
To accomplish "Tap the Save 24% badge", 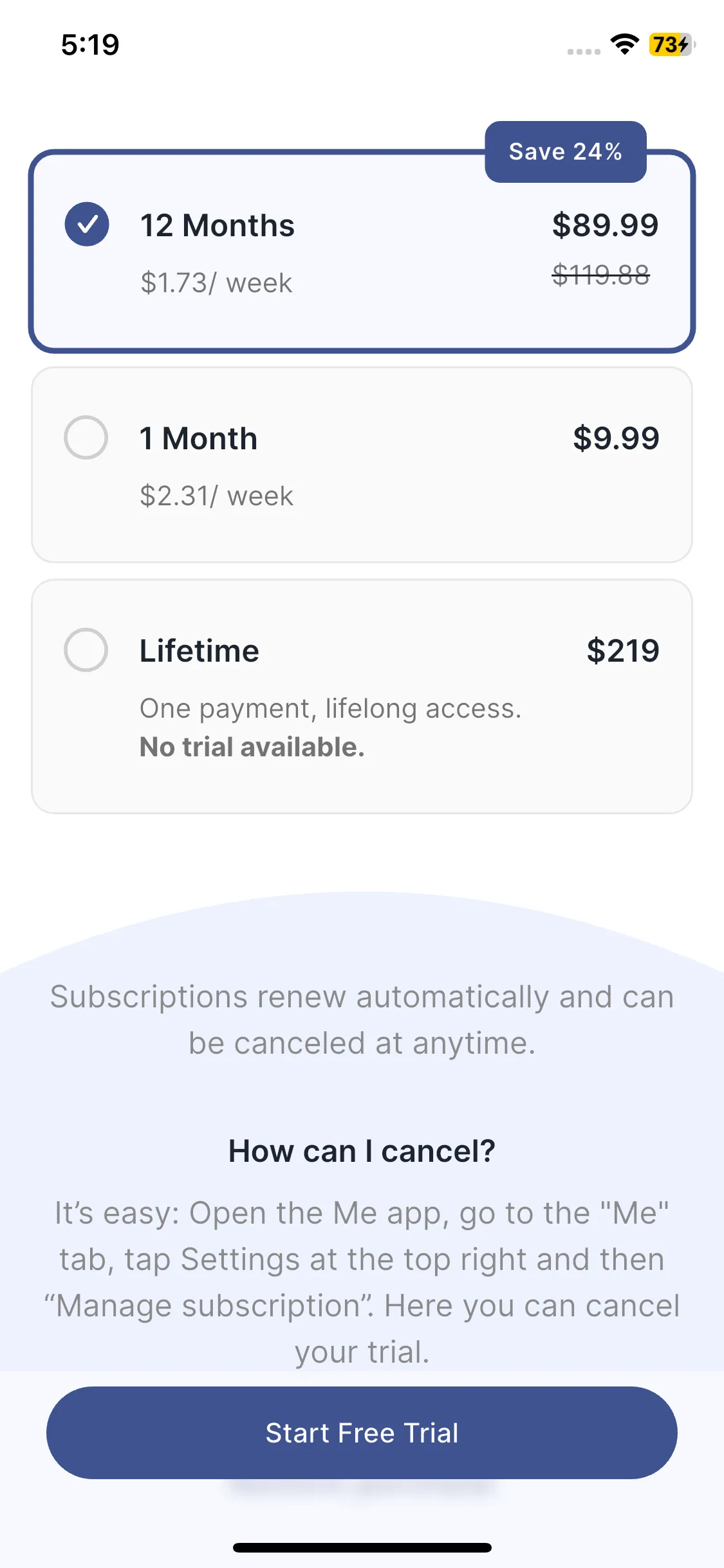I will click(566, 152).
